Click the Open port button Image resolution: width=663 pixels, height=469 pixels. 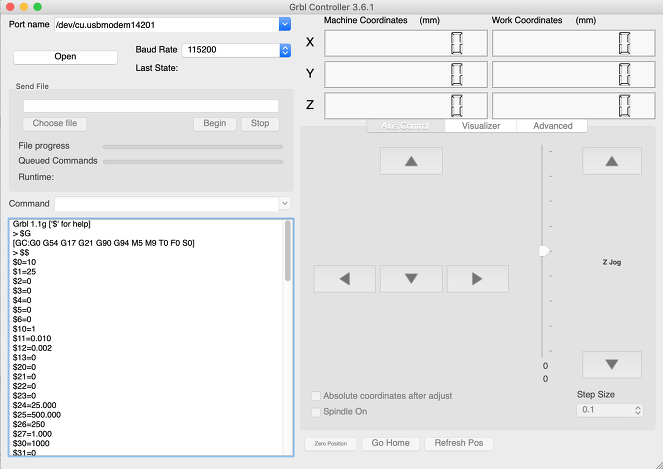click(x=65, y=57)
